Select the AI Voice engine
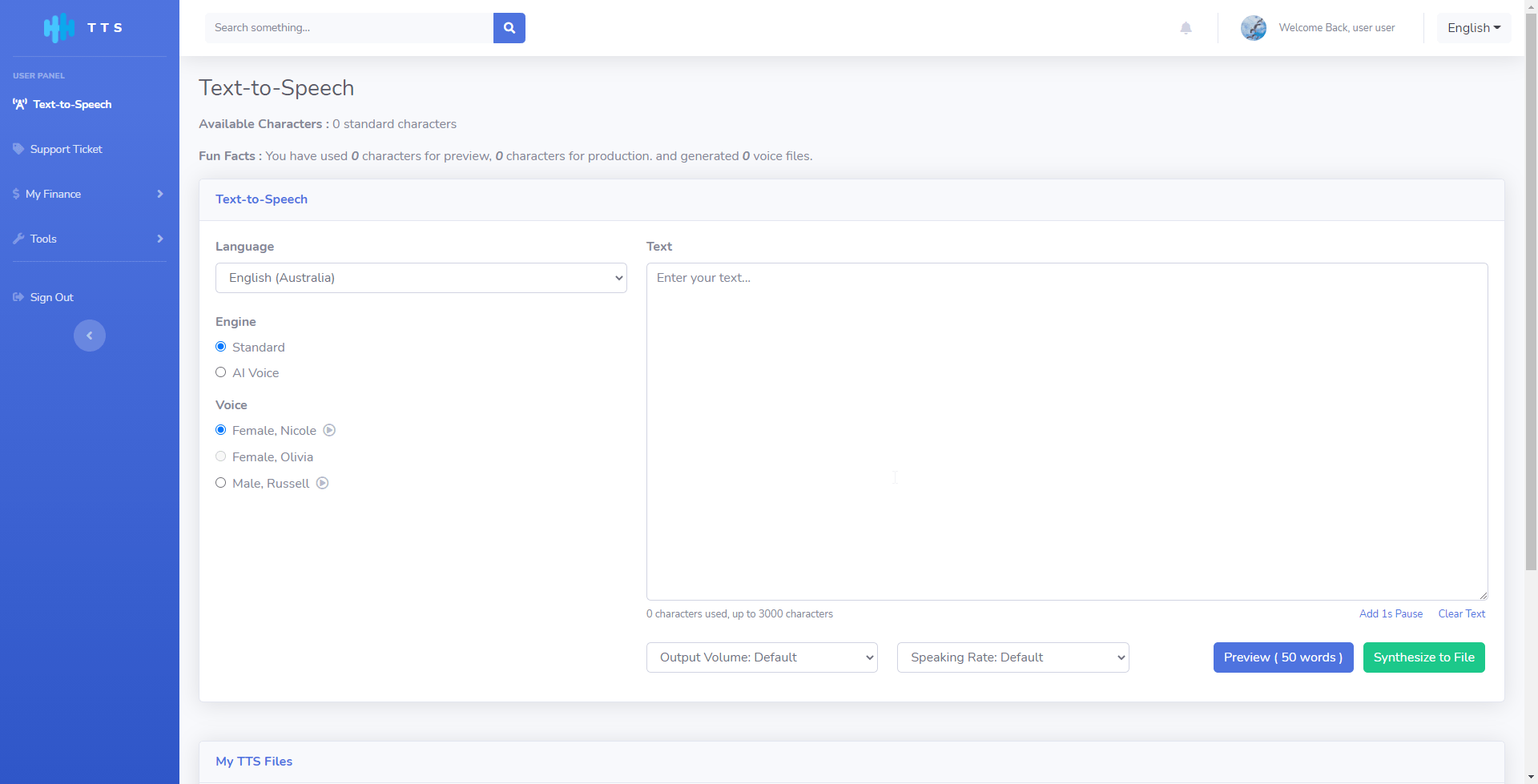The width and height of the screenshot is (1538, 784). click(220, 372)
